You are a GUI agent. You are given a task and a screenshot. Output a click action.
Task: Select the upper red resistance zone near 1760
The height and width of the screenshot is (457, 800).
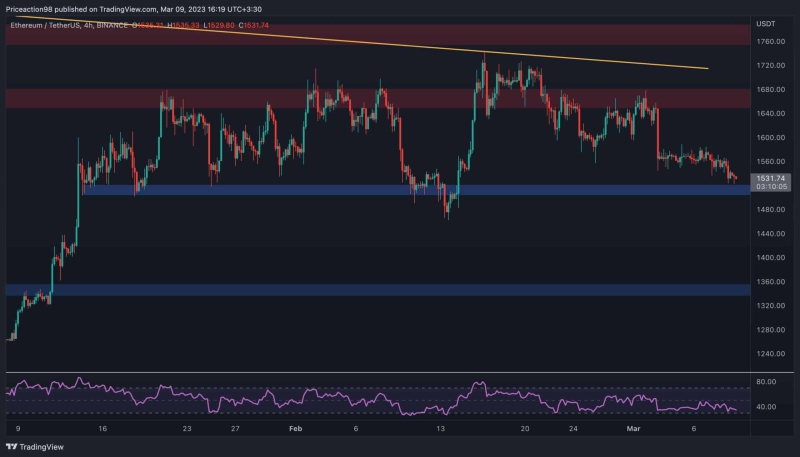click(378, 34)
